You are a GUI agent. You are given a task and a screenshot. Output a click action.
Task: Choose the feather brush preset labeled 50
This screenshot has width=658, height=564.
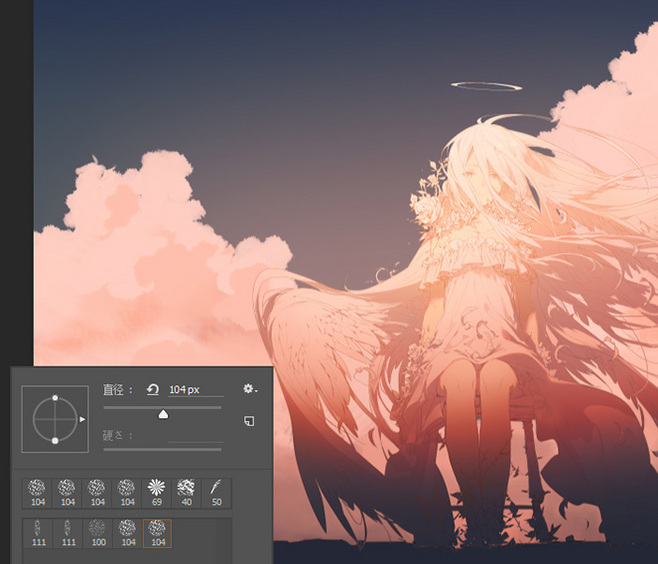217,494
